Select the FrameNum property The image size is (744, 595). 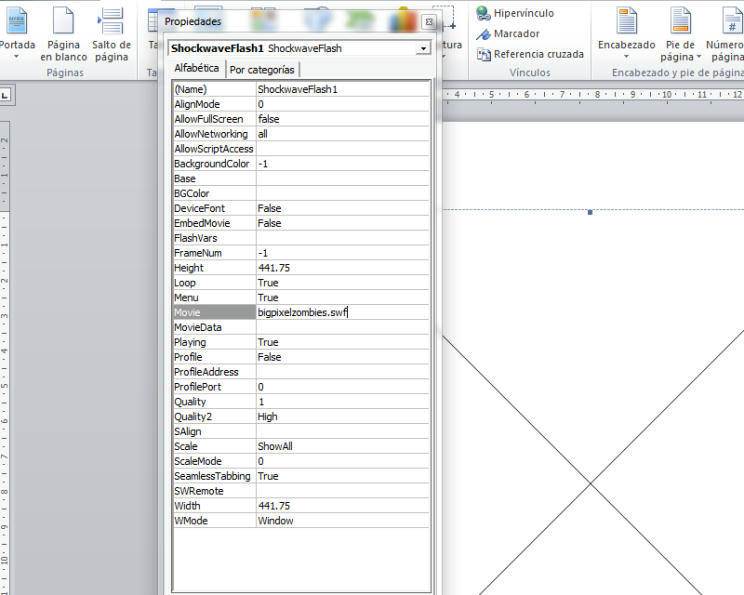214,253
